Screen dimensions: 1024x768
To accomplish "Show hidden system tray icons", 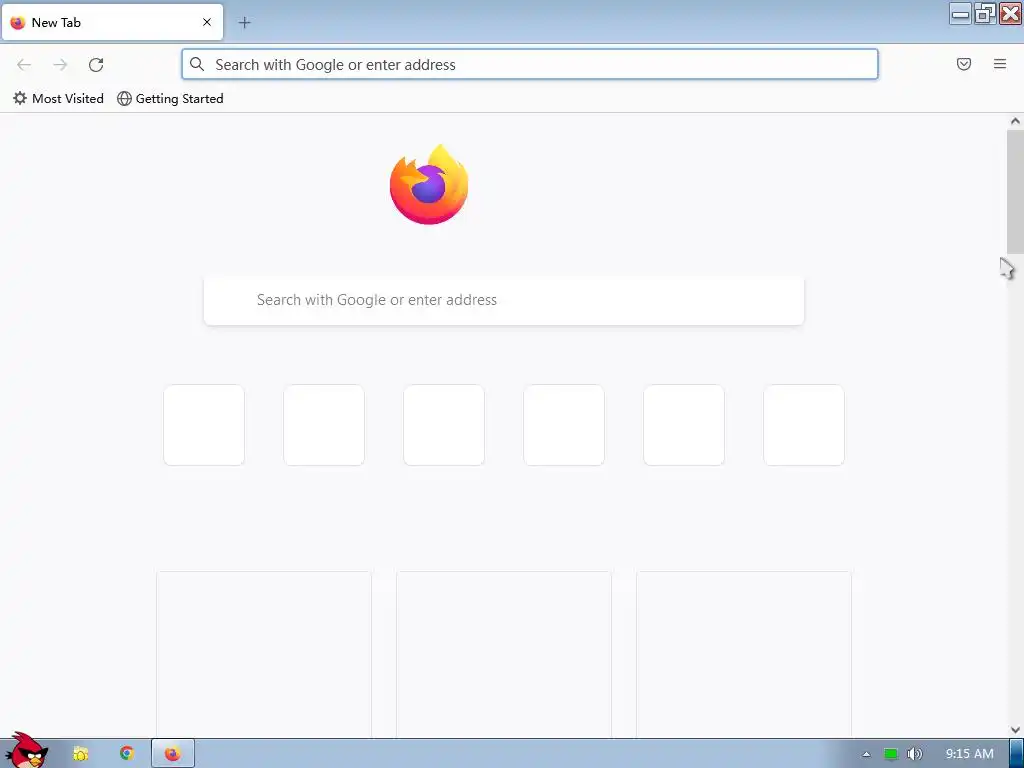I will [866, 754].
